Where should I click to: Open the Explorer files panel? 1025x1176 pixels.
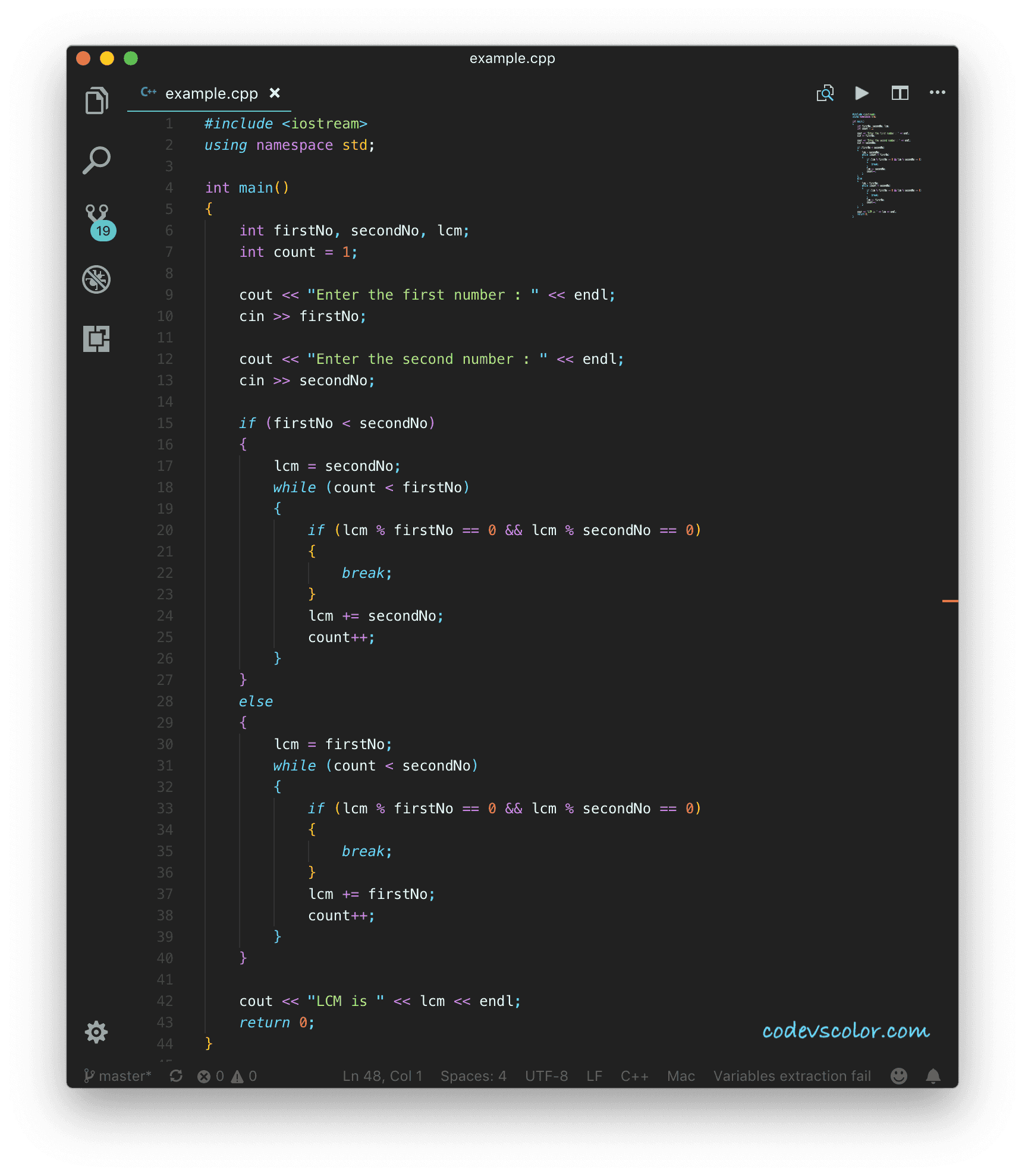[96, 100]
